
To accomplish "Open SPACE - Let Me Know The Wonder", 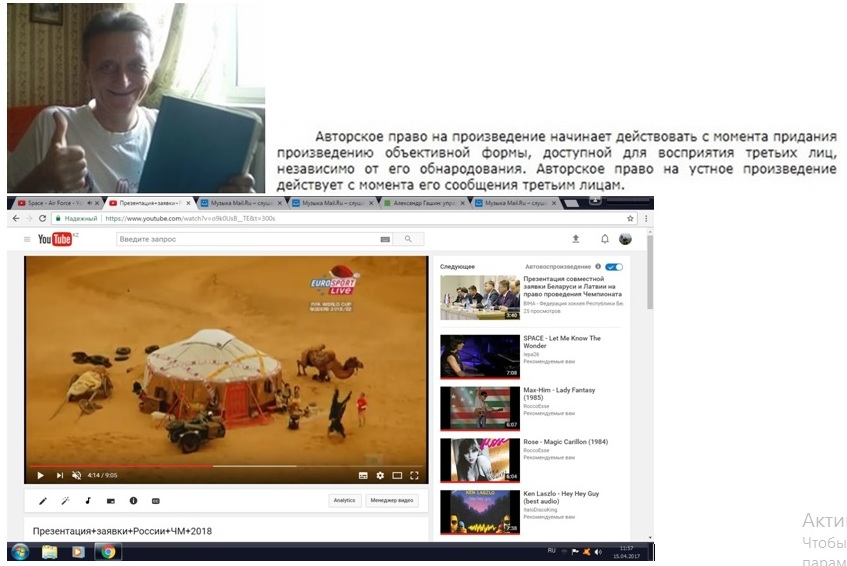I will pyautogui.click(x=562, y=342).
